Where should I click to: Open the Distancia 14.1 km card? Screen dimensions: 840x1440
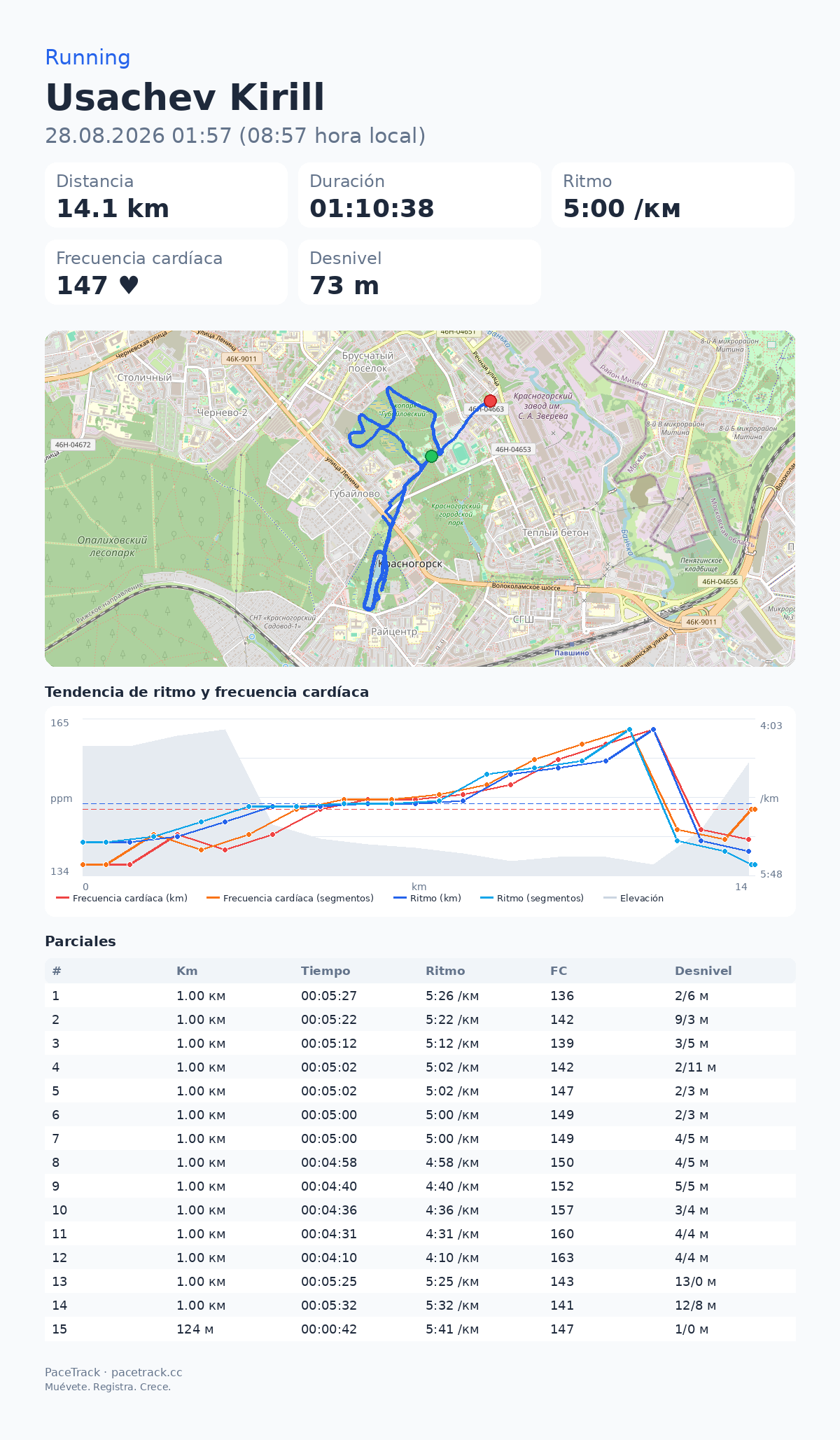[166, 195]
